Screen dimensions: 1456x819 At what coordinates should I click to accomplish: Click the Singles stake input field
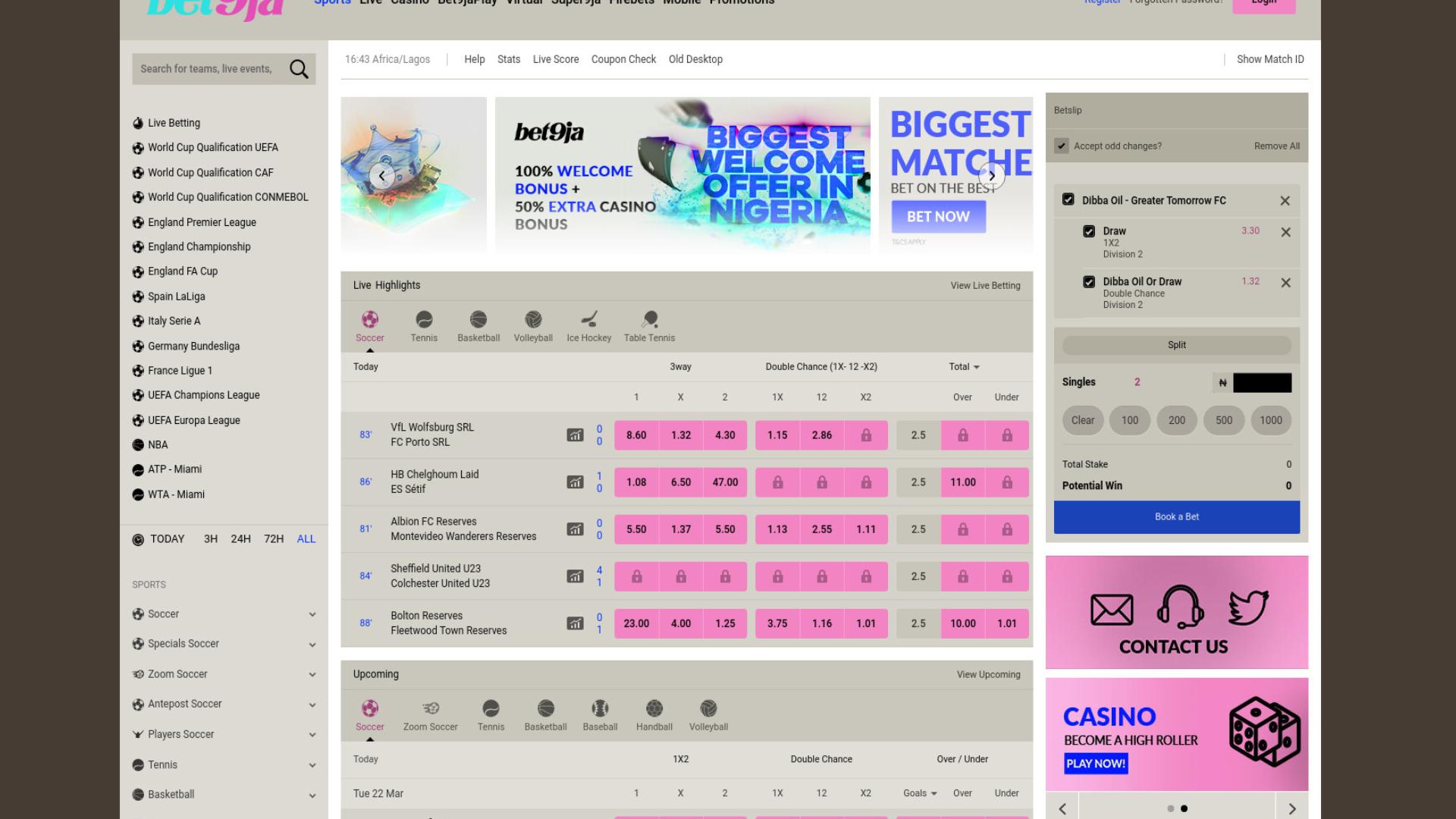[x=1262, y=383]
